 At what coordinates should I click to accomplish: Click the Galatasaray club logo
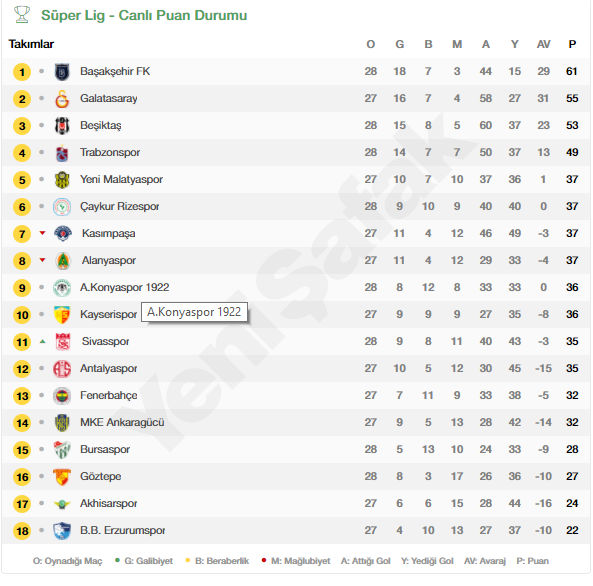pos(62,99)
